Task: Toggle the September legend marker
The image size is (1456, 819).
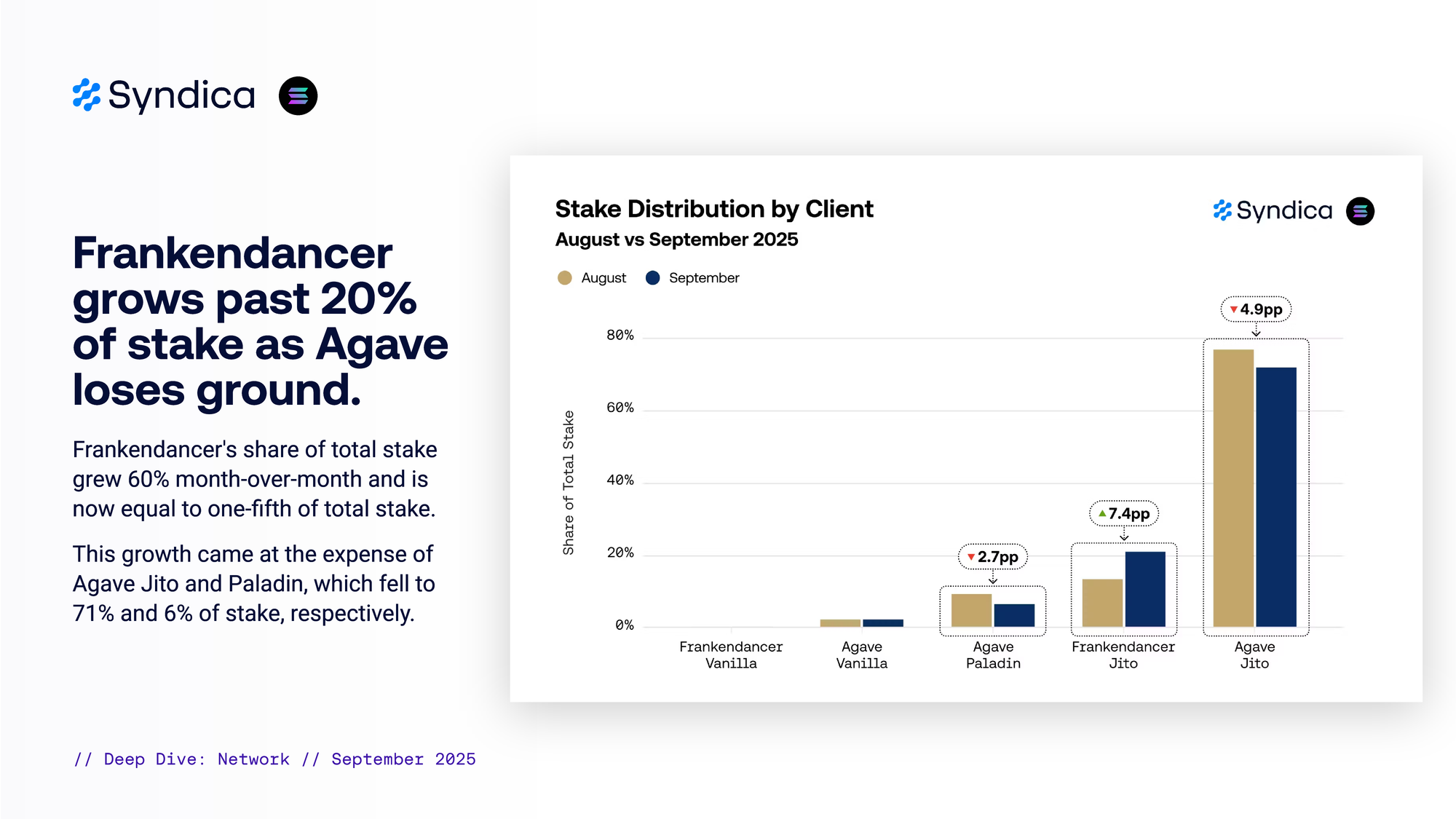Action: 652,278
